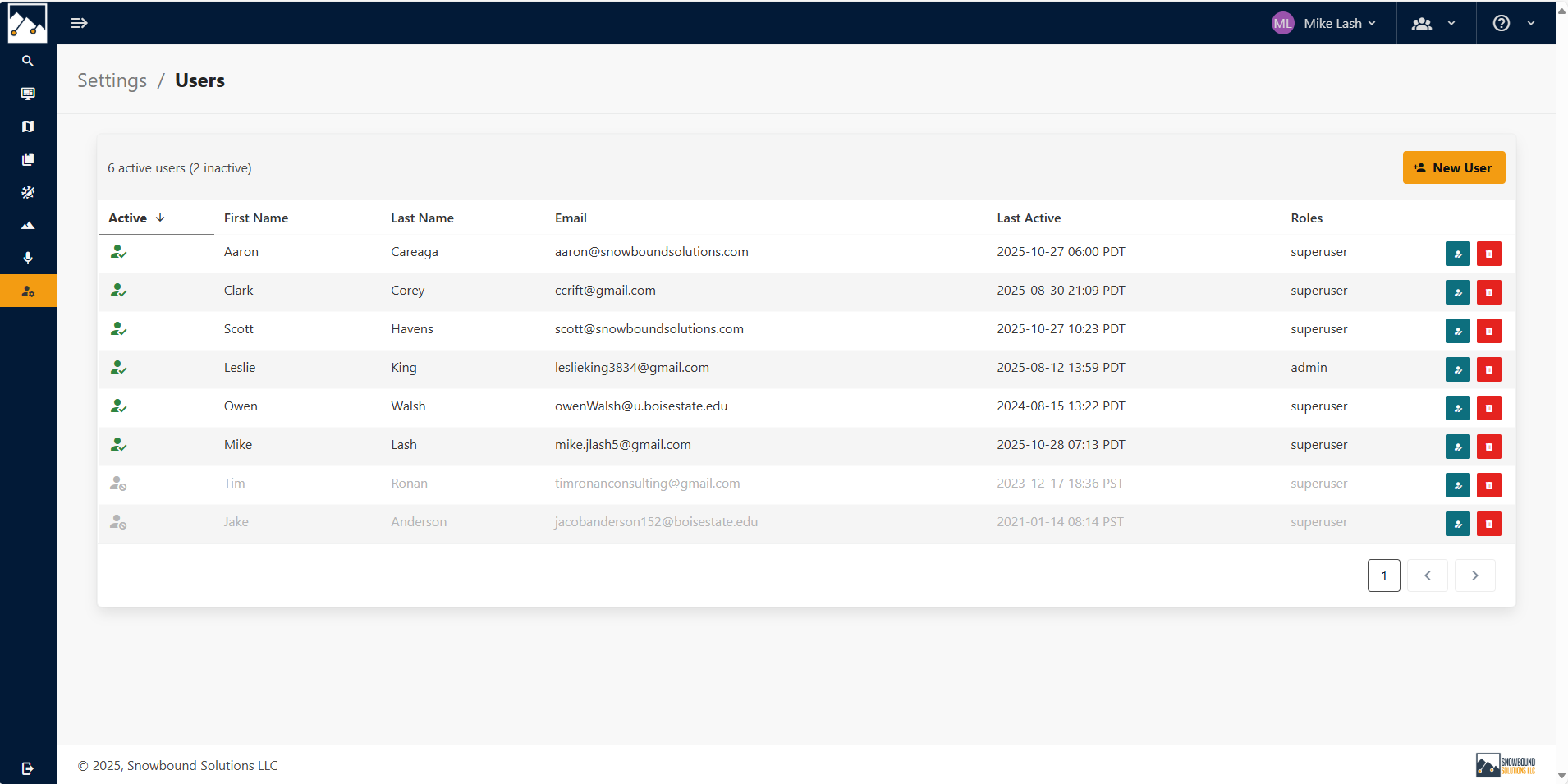Edit user Owen Walsh
This screenshot has width=1568, height=784.
click(1458, 408)
